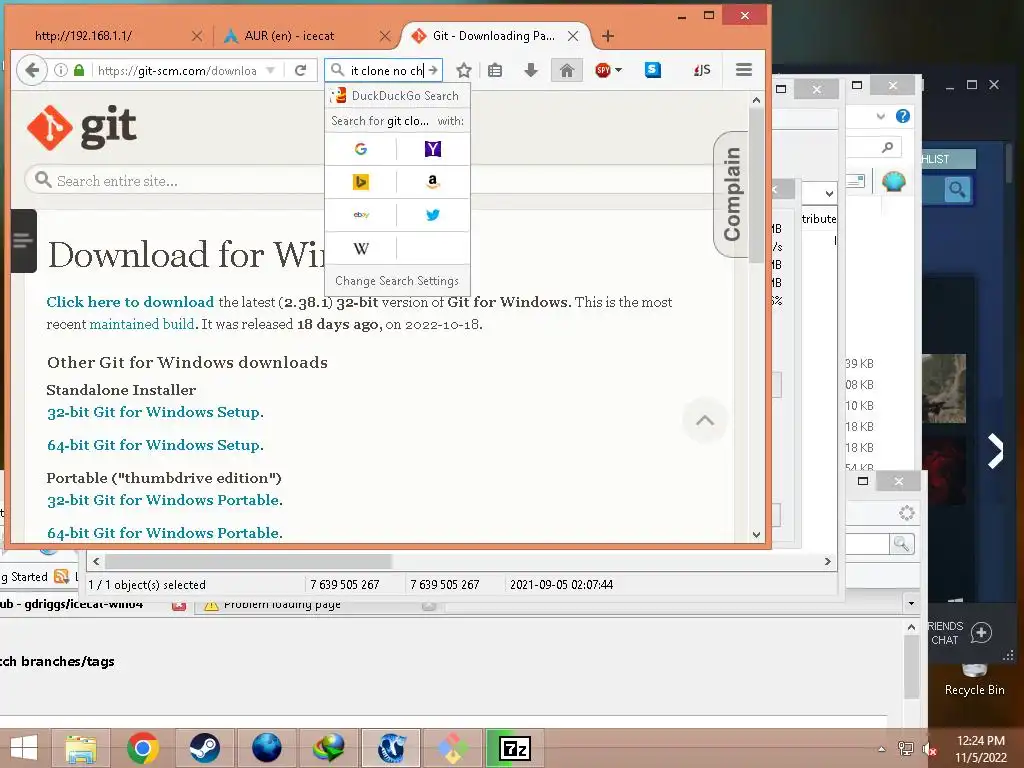
Task: Open the tribute column dropdown in background window
Action: pos(829,193)
